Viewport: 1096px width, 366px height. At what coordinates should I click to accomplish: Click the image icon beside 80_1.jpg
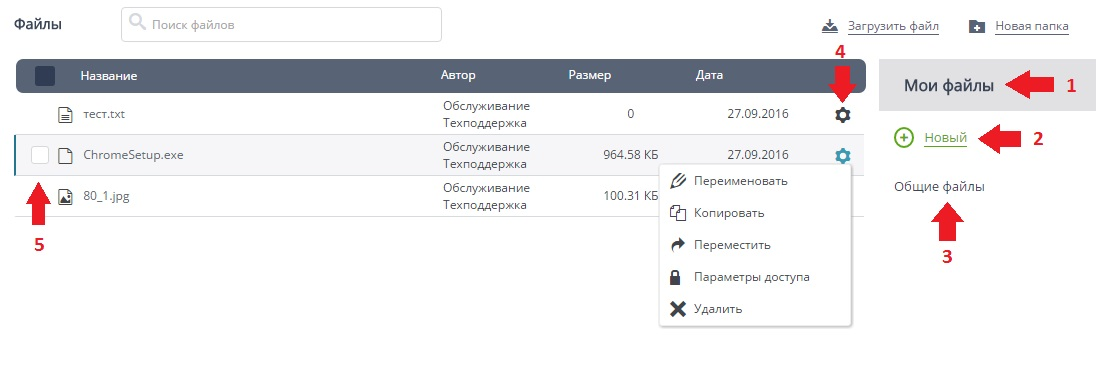coord(65,196)
